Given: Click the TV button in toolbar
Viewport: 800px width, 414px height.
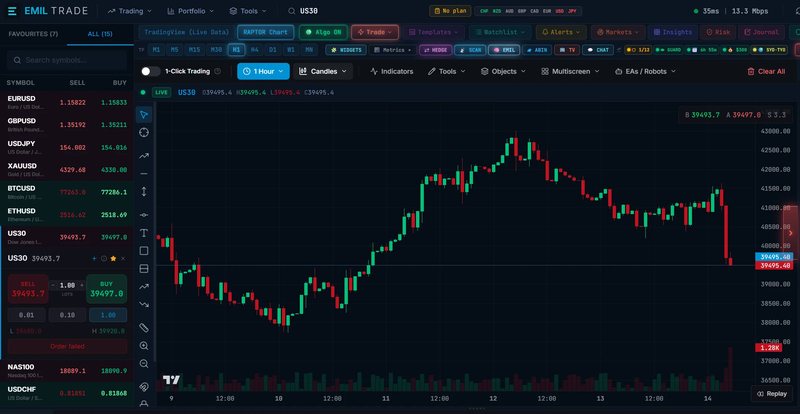Looking at the screenshot, I should (567, 50).
